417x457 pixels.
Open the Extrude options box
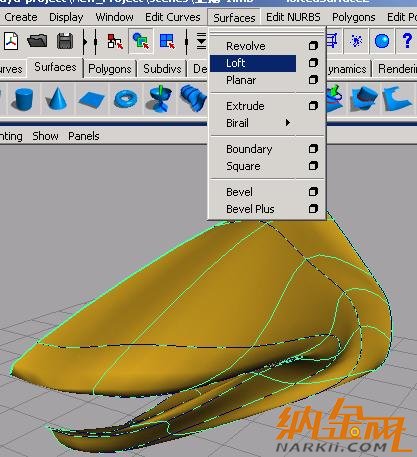(x=313, y=106)
